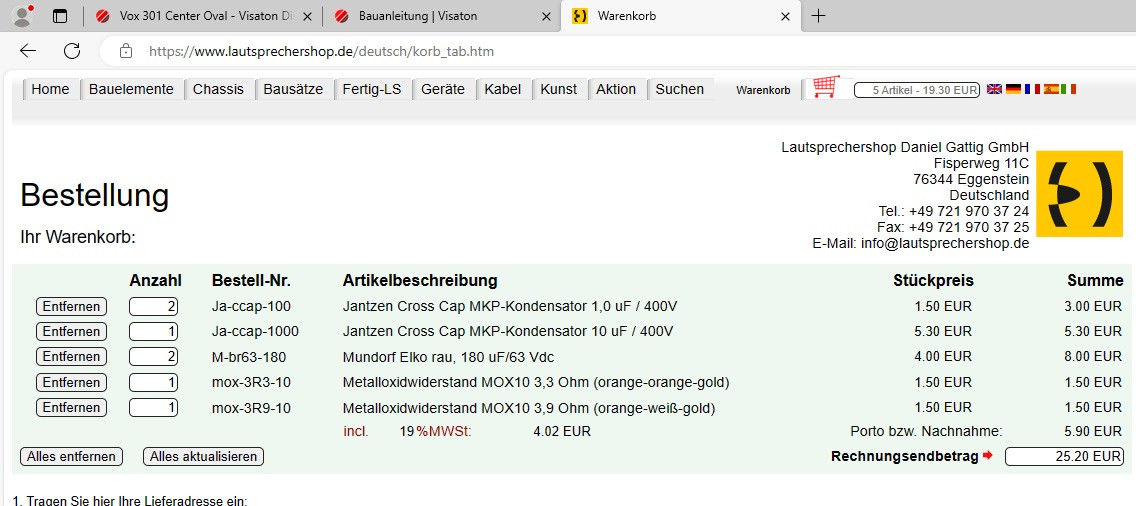Click the browser back arrow
Screen dimensions: 1136x506
coord(28,51)
